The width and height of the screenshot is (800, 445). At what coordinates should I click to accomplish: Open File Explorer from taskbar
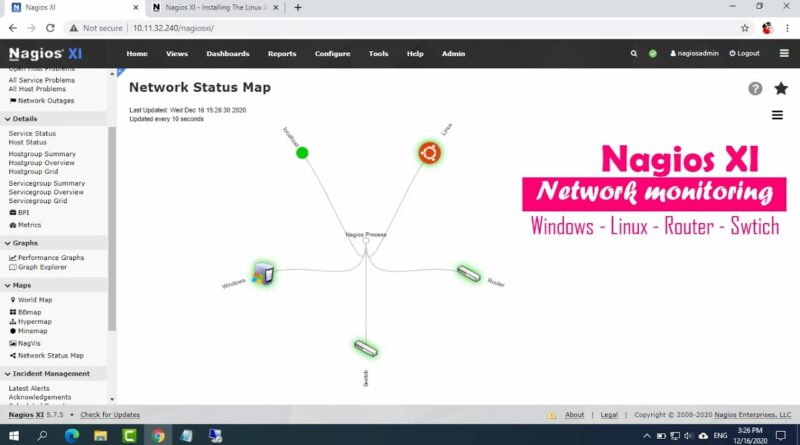click(x=101, y=435)
